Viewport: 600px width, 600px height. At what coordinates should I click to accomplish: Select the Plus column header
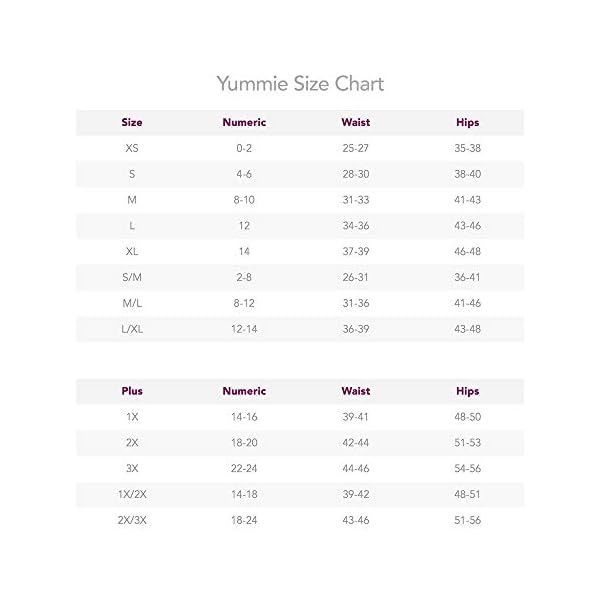click(132, 392)
